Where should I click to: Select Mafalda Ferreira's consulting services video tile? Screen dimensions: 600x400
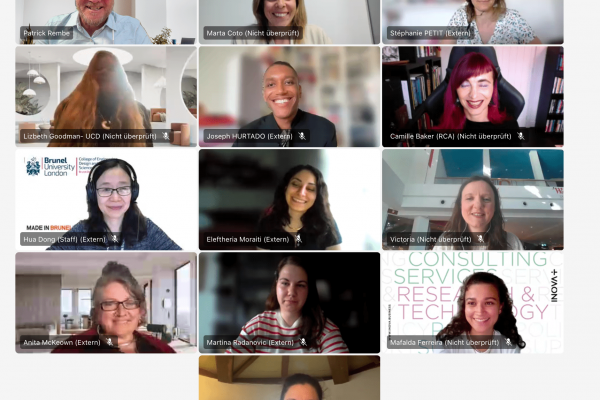473,302
